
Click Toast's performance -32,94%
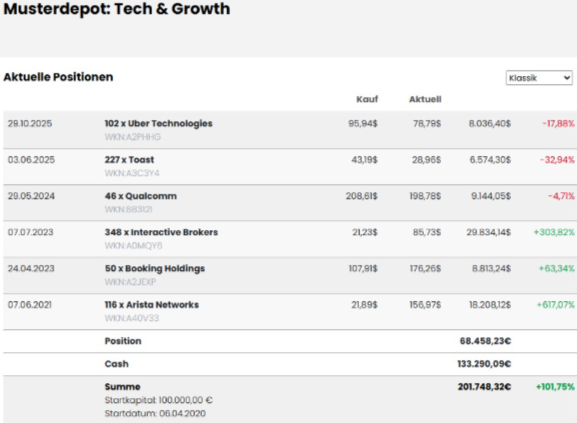coord(557,160)
